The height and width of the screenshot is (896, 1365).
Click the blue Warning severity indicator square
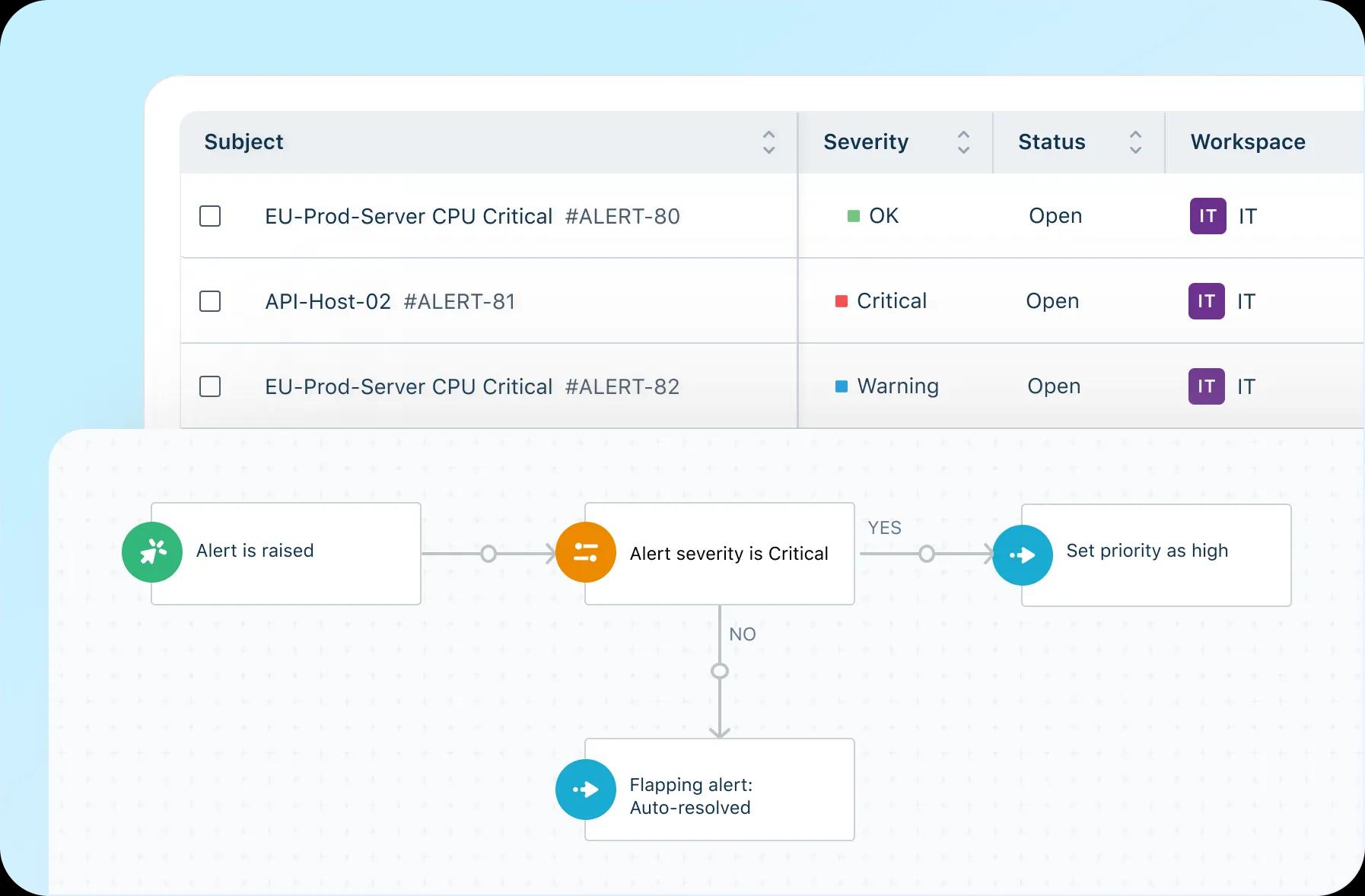click(x=842, y=386)
